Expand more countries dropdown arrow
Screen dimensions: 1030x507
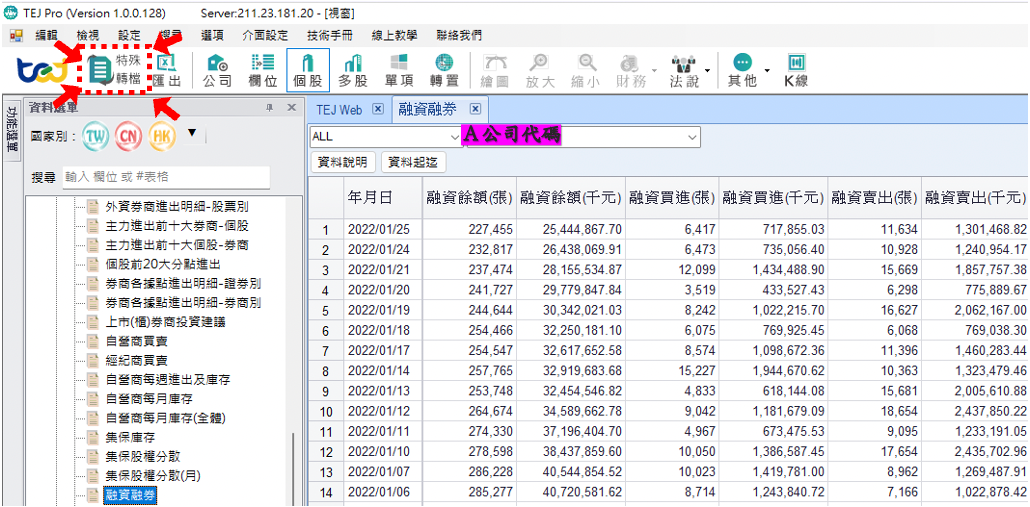(x=191, y=134)
